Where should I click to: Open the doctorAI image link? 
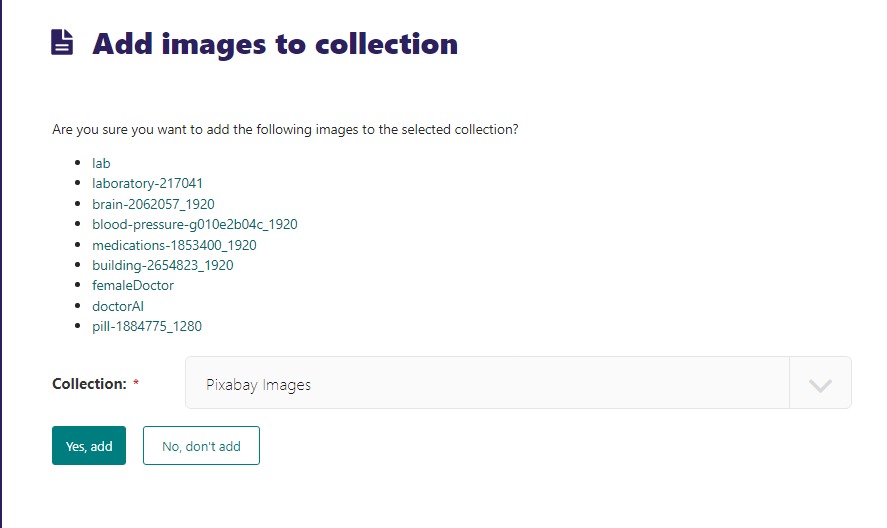tap(118, 306)
